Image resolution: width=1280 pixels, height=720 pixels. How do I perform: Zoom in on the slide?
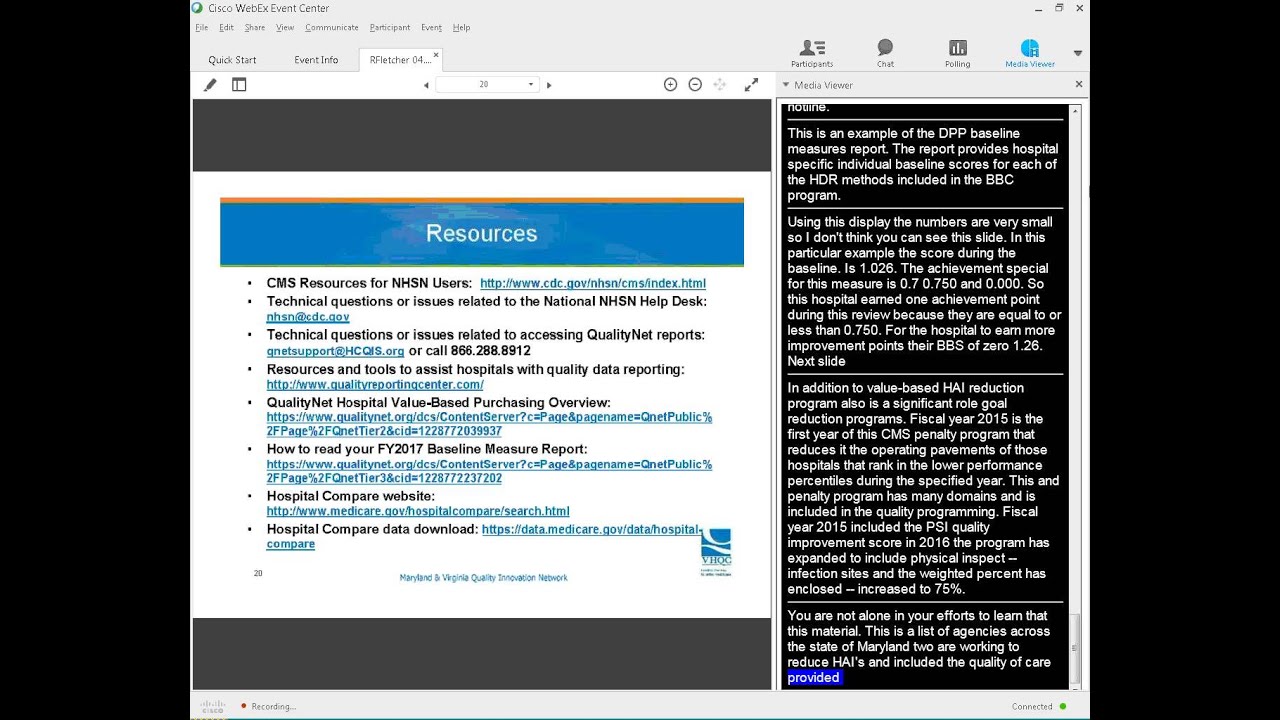(x=670, y=85)
